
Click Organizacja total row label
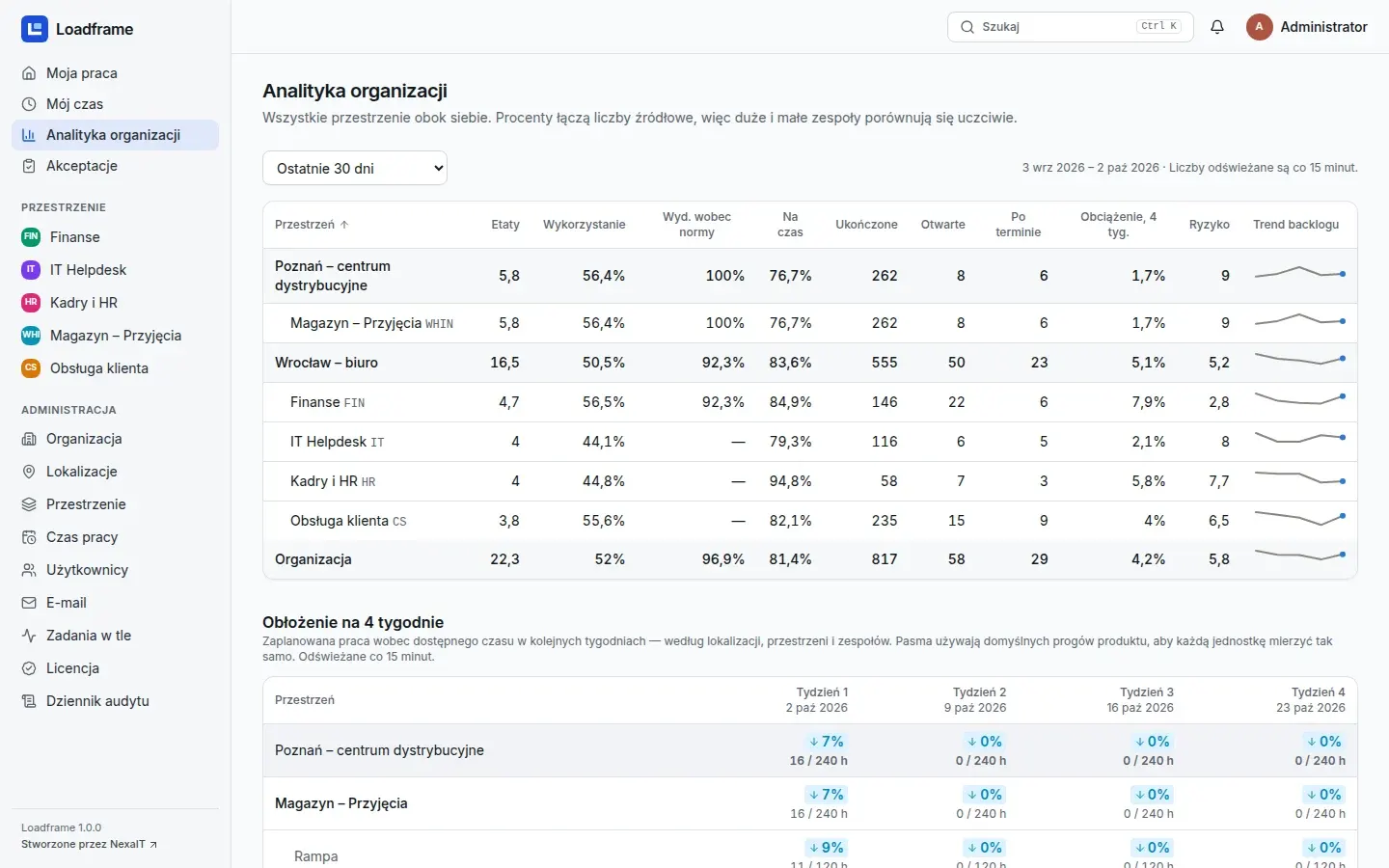coord(313,559)
